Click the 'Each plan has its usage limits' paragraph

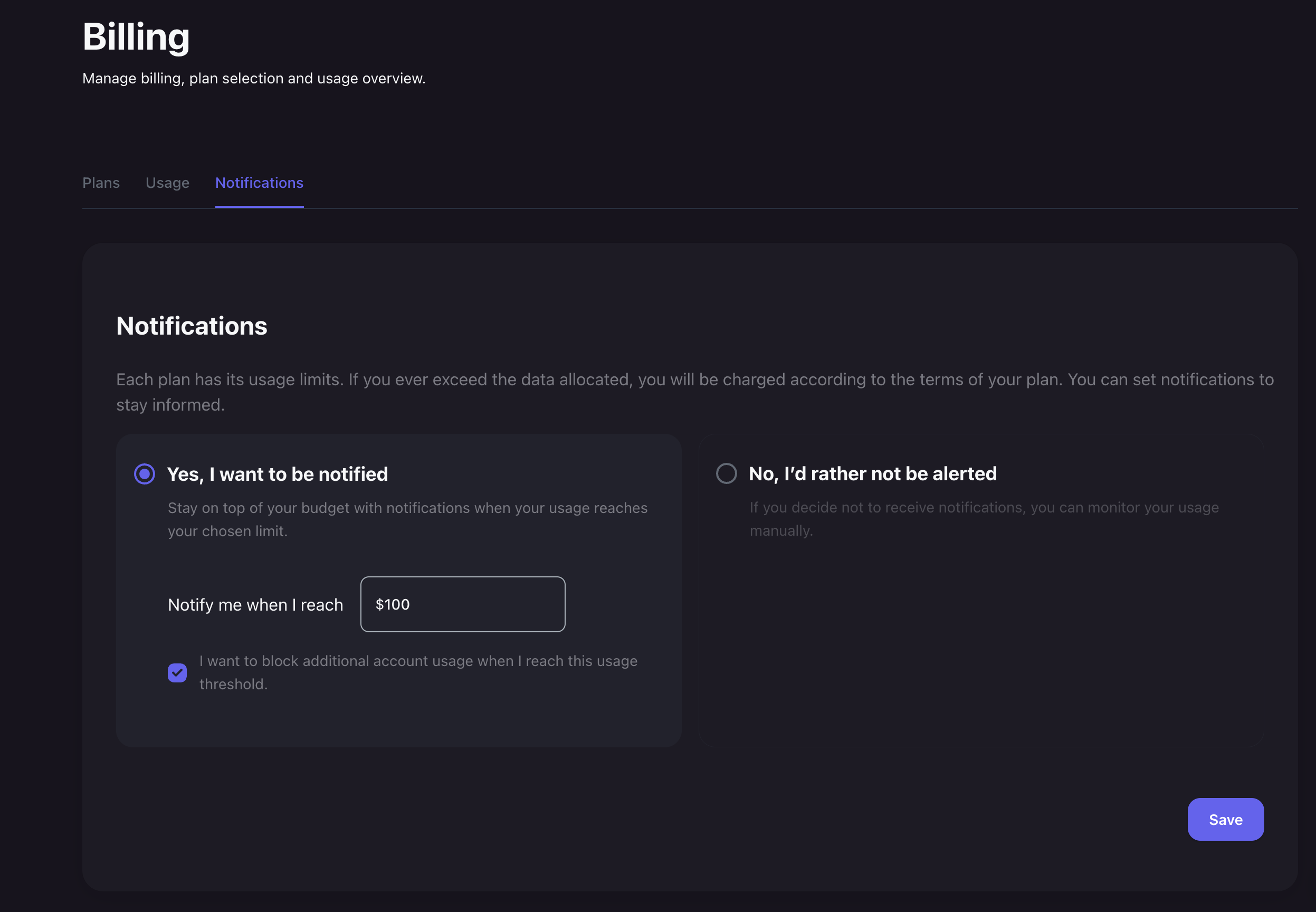tap(694, 379)
